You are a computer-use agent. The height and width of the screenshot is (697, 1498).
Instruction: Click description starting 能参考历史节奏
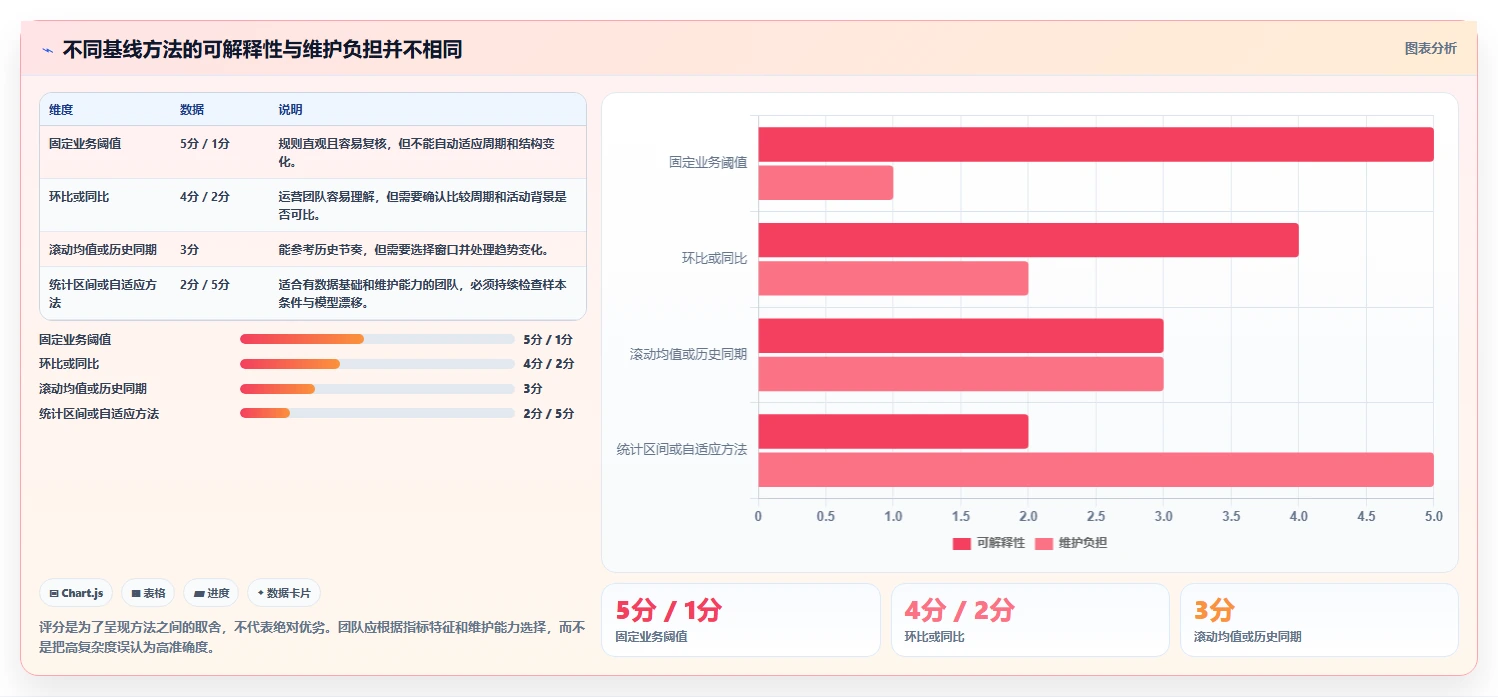point(414,250)
